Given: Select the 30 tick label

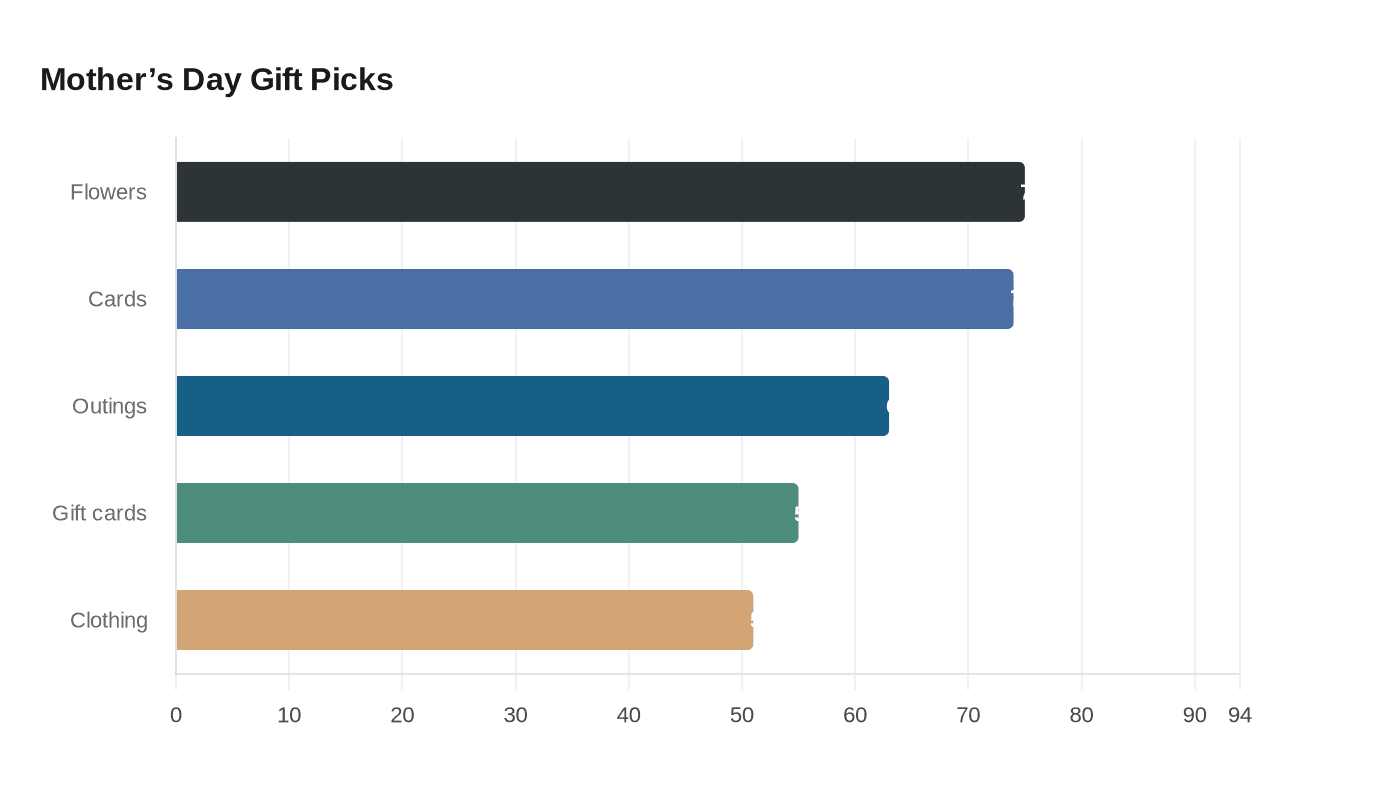Looking at the screenshot, I should click(516, 715).
